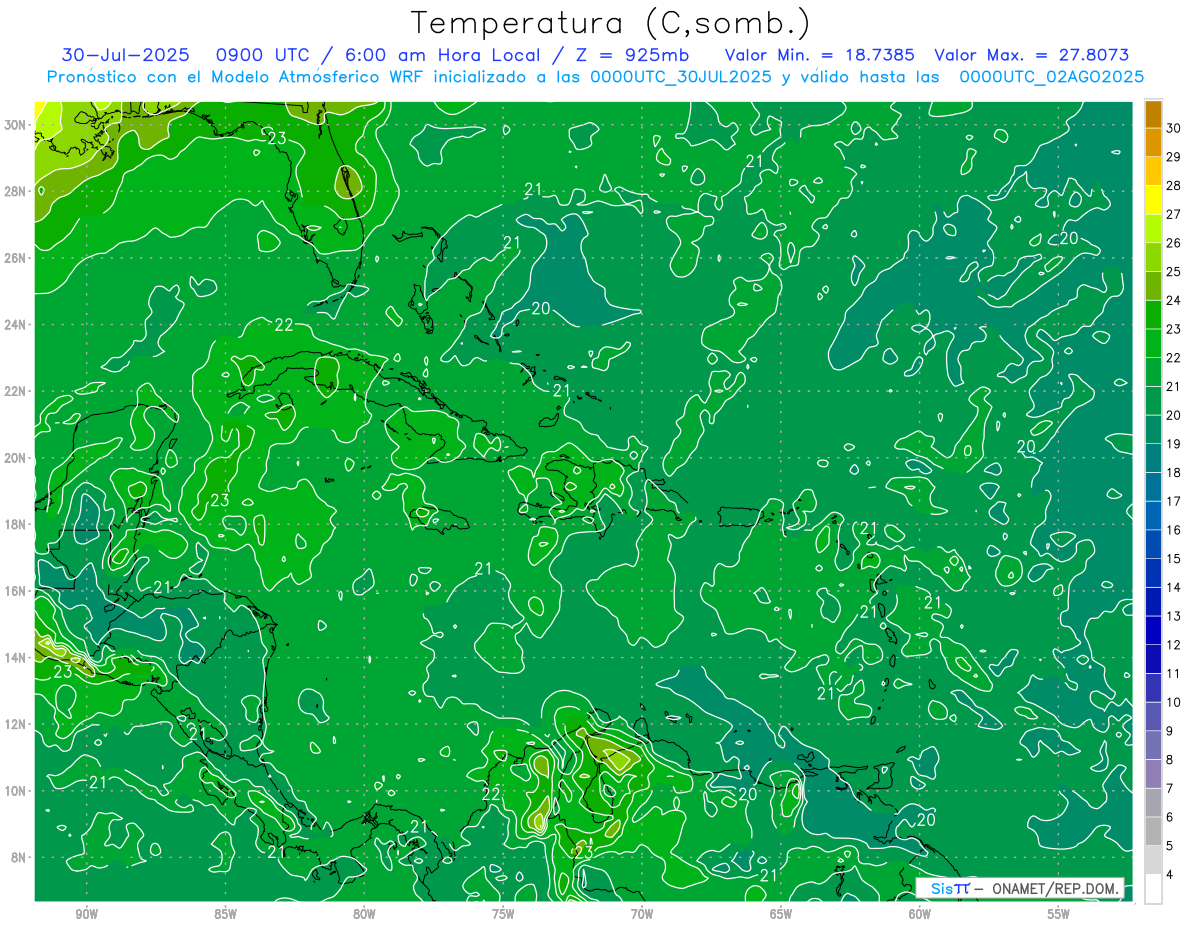Click latitude label "16N"

click(17, 591)
